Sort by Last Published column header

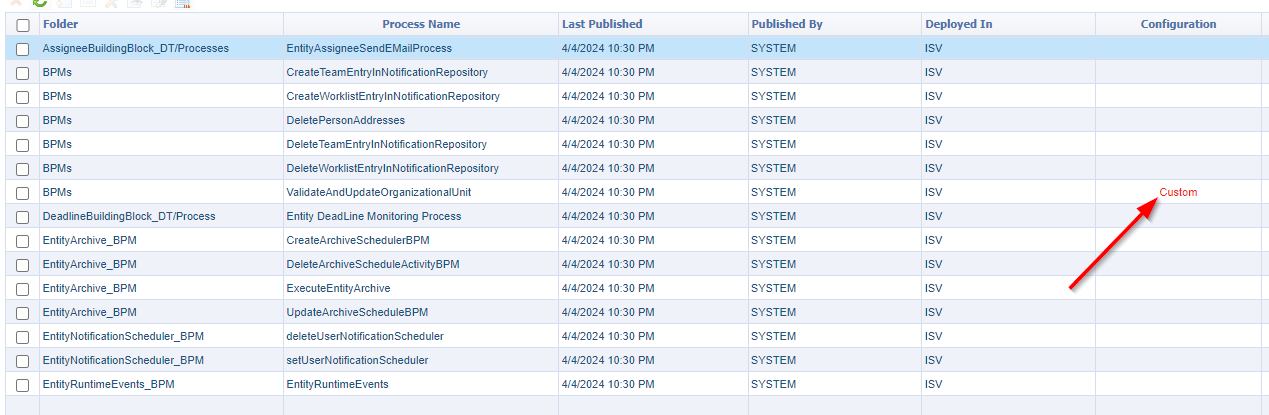[602, 24]
